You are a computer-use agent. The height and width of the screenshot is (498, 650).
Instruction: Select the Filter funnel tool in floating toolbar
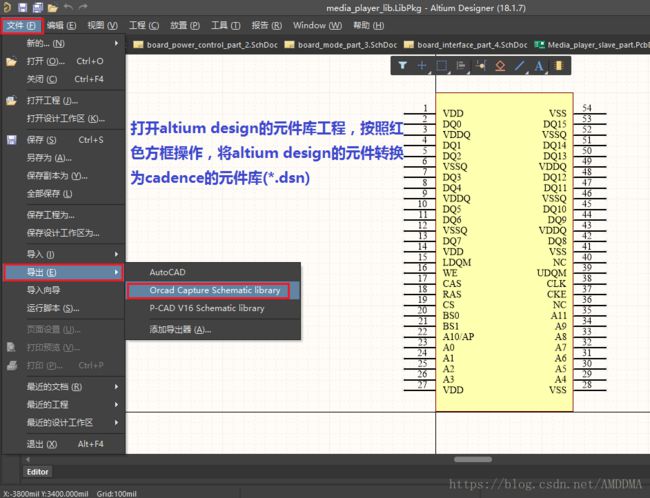pos(402,66)
